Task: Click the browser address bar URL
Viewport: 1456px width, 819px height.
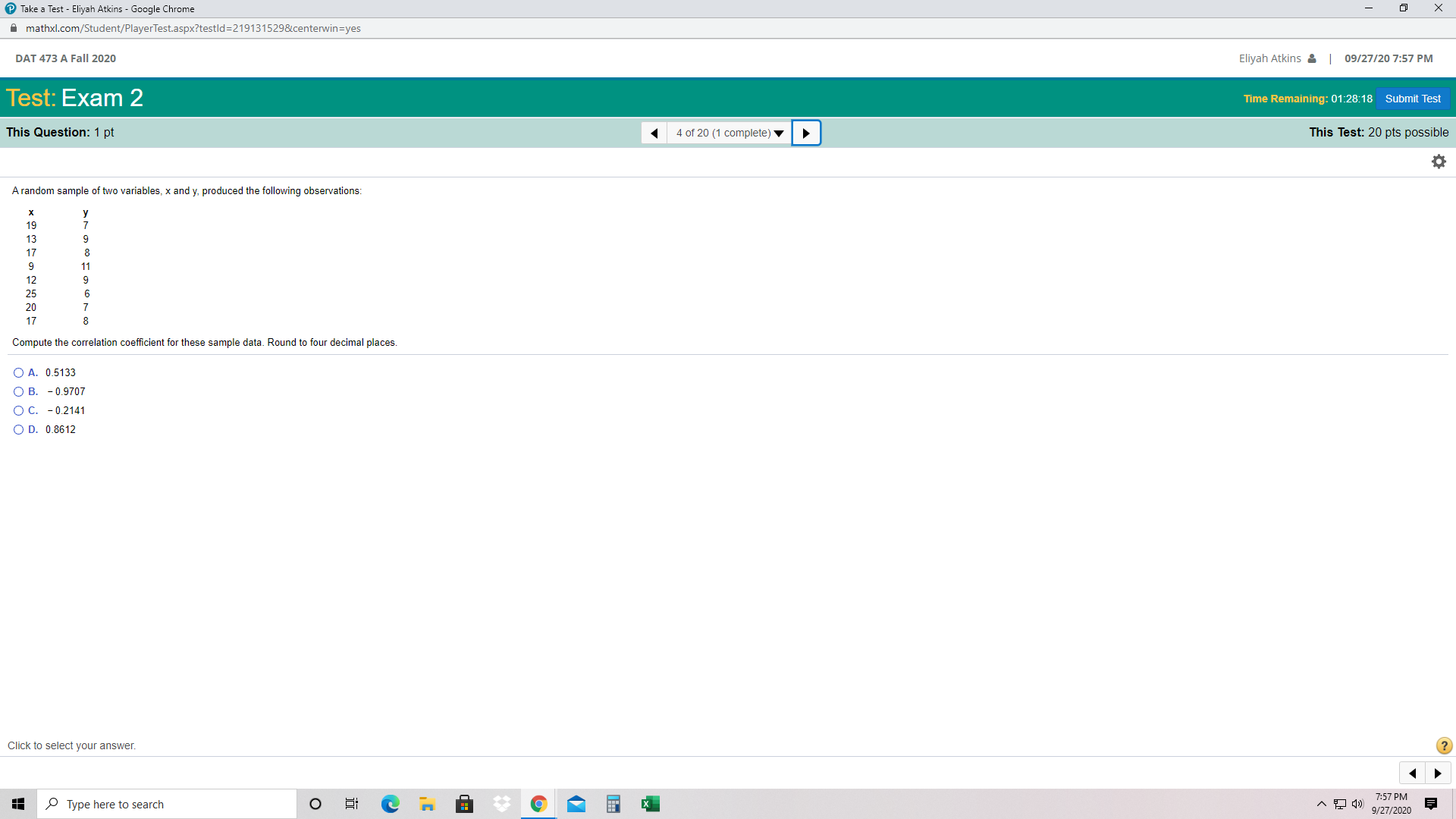Action: tap(193, 28)
